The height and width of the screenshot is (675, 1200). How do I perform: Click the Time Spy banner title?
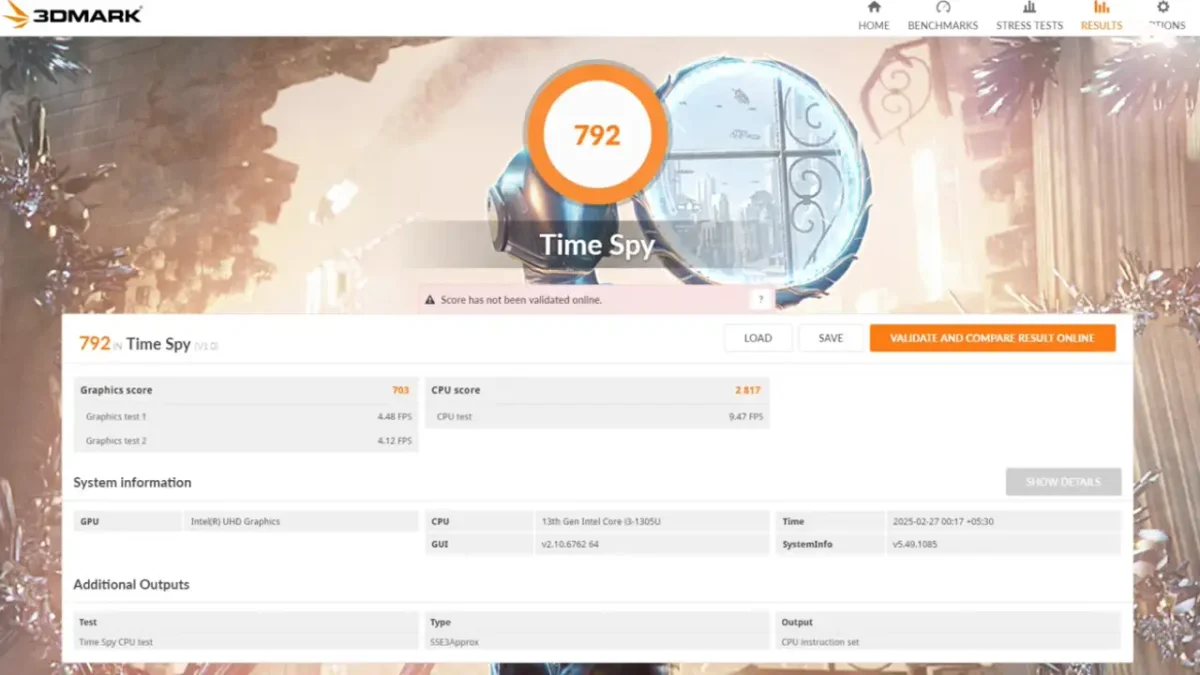[597, 245]
